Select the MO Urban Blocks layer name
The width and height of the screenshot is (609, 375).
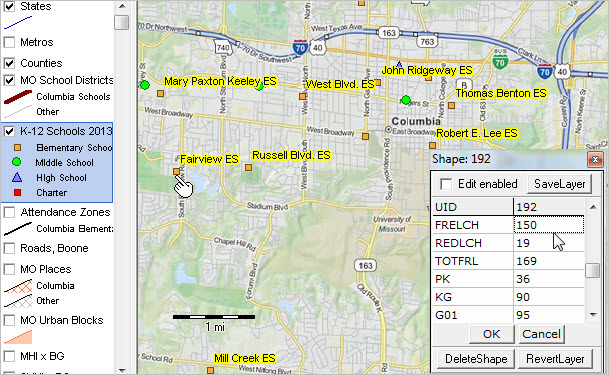62,320
